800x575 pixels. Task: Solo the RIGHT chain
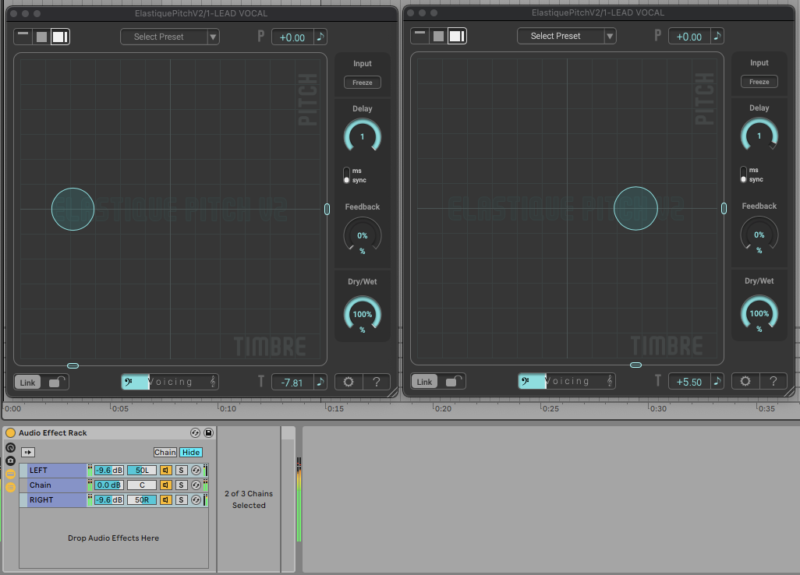tap(181, 499)
